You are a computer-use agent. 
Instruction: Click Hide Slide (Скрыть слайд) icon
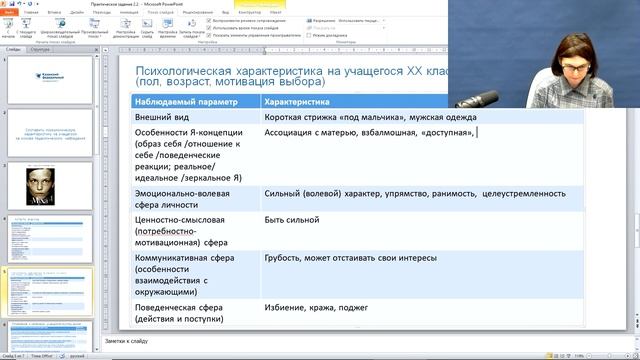click(147, 24)
